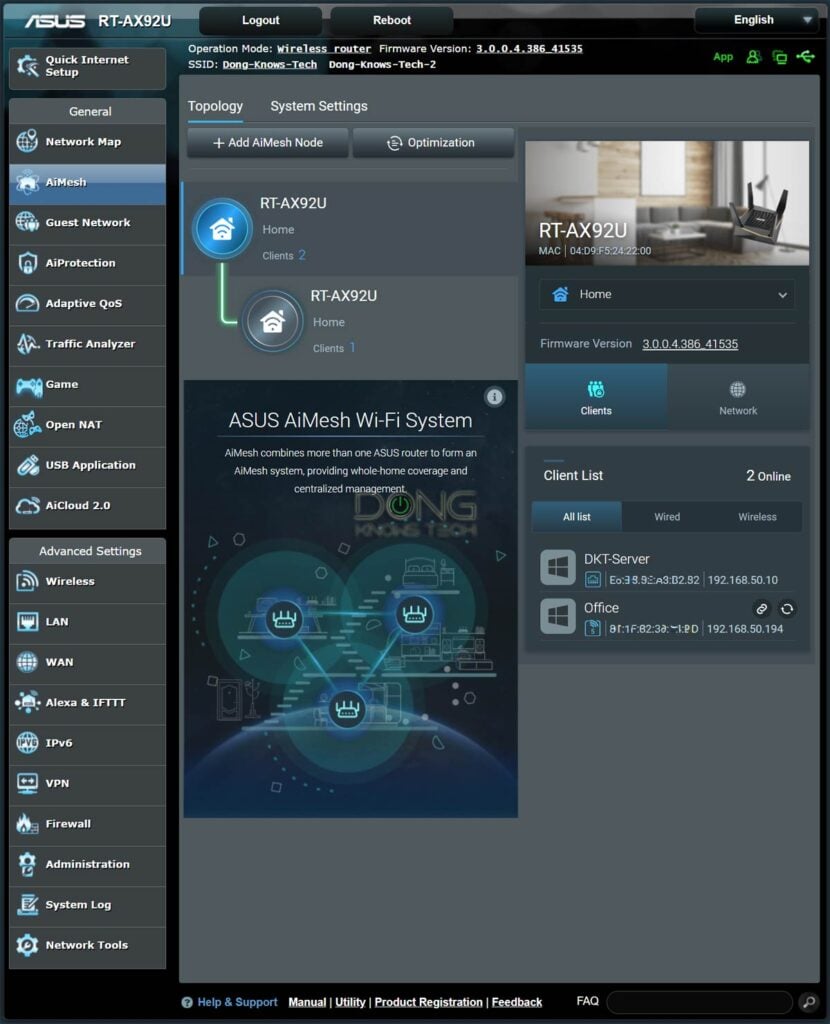Click the Logout button
Image resolution: width=830 pixels, height=1024 pixels.
[261, 20]
